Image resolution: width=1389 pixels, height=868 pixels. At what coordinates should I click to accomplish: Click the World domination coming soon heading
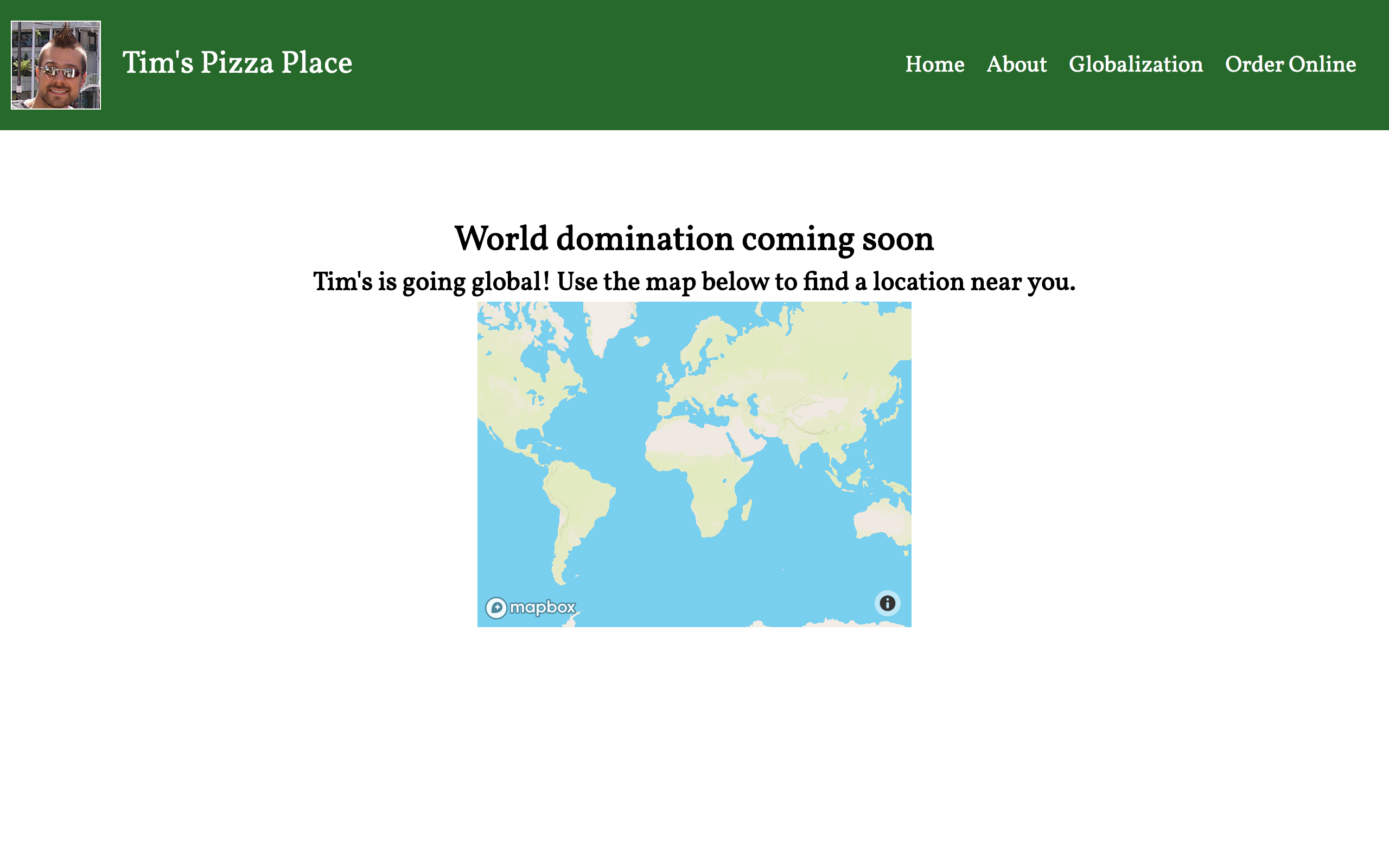(x=694, y=239)
